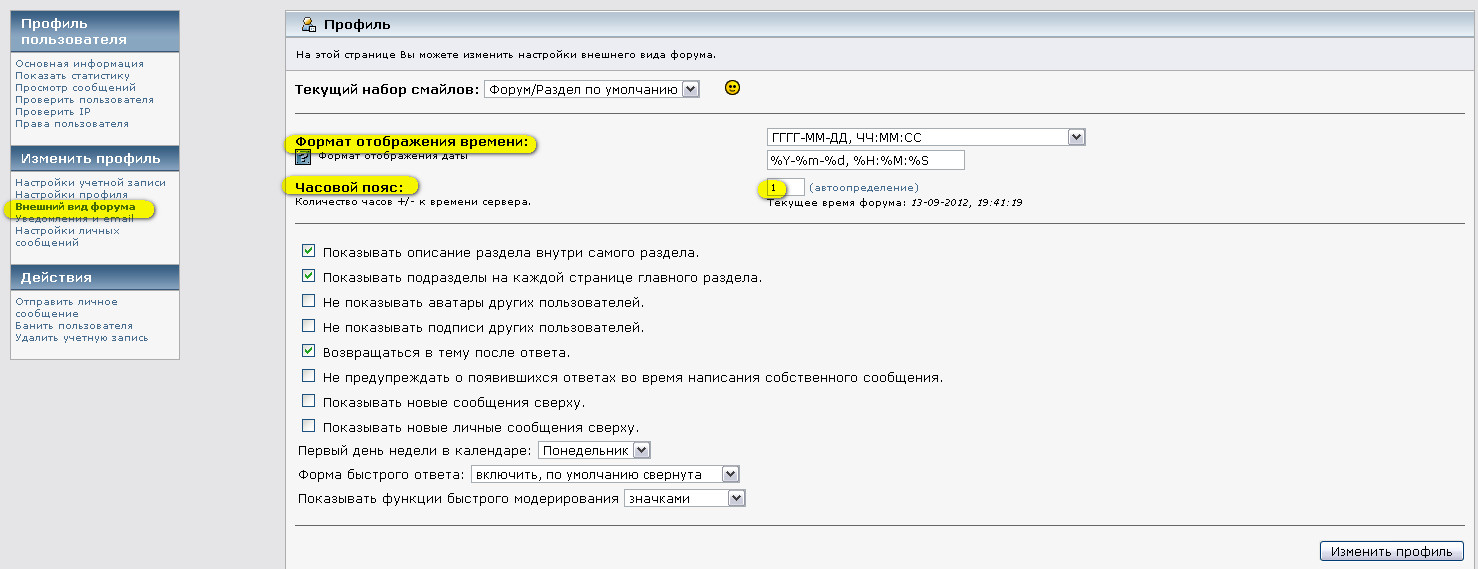The image size is (1478, 569).
Task: Enable hiding avatars of other users
Action: tap(309, 302)
